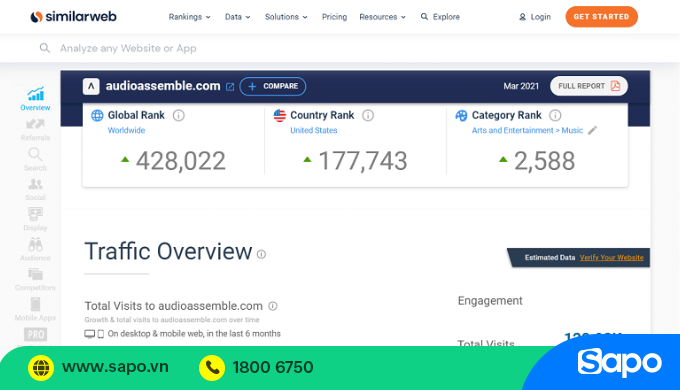Open the Social sidebar section
680x390 pixels.
35,190
